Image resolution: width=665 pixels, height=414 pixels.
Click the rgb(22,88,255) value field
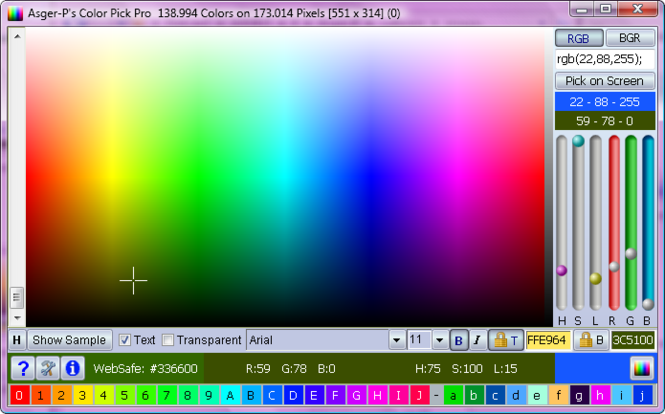605,59
